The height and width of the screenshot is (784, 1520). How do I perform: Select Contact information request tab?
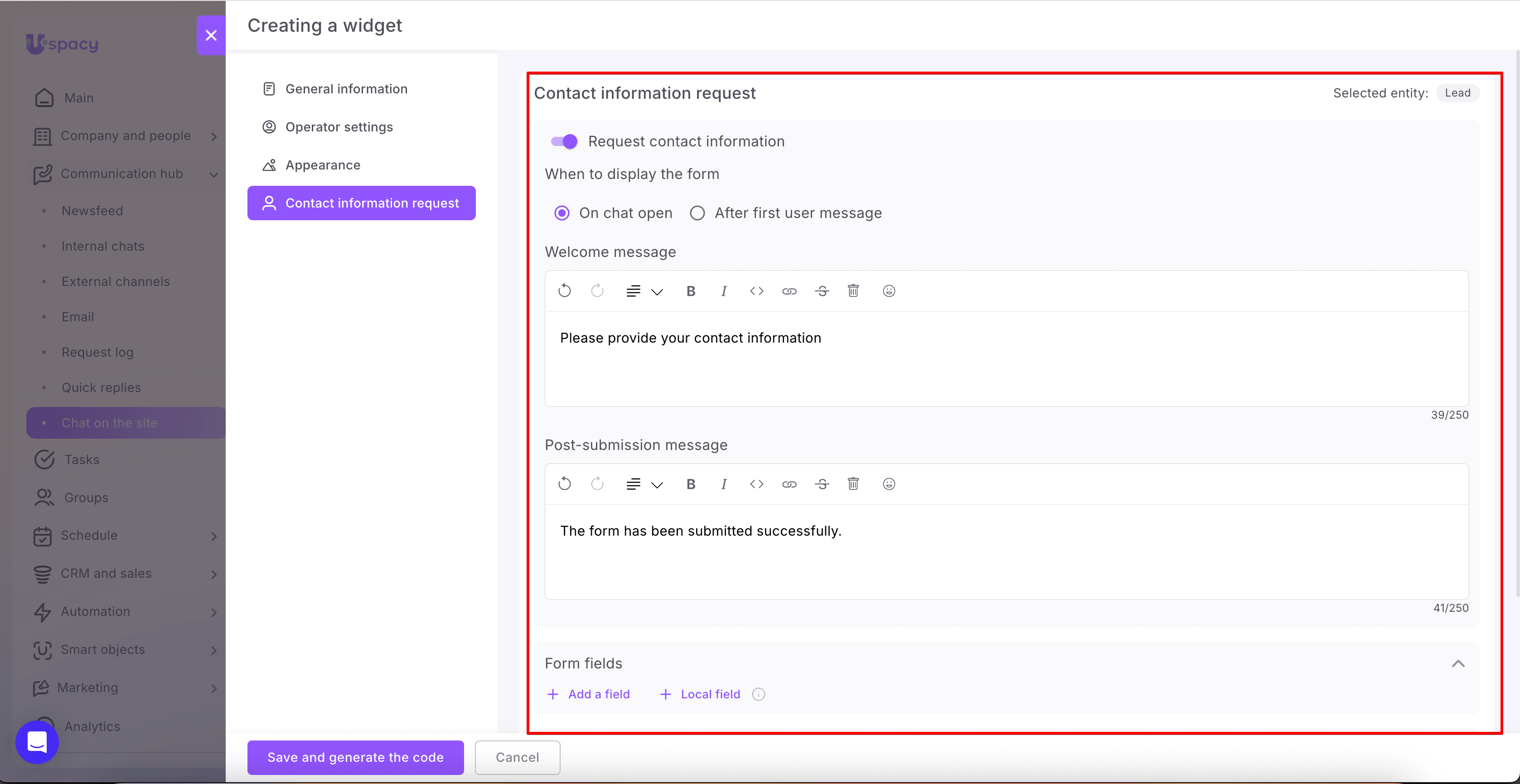coord(361,203)
